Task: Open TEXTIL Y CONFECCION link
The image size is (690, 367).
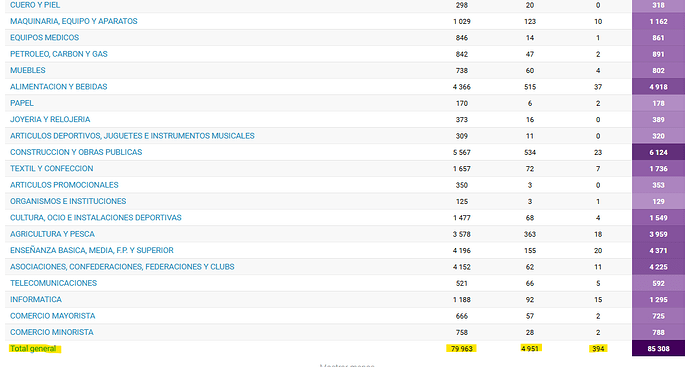Action: [51, 169]
